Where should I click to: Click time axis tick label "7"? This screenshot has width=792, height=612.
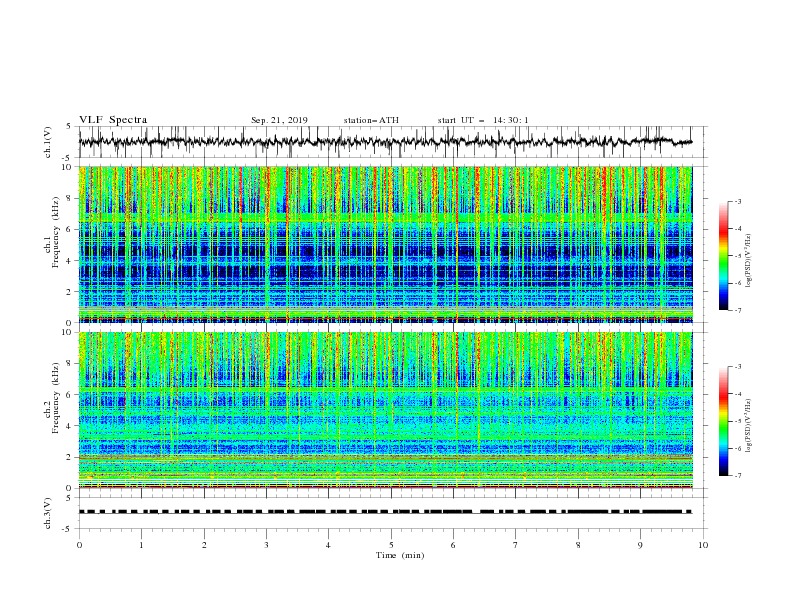[516, 545]
